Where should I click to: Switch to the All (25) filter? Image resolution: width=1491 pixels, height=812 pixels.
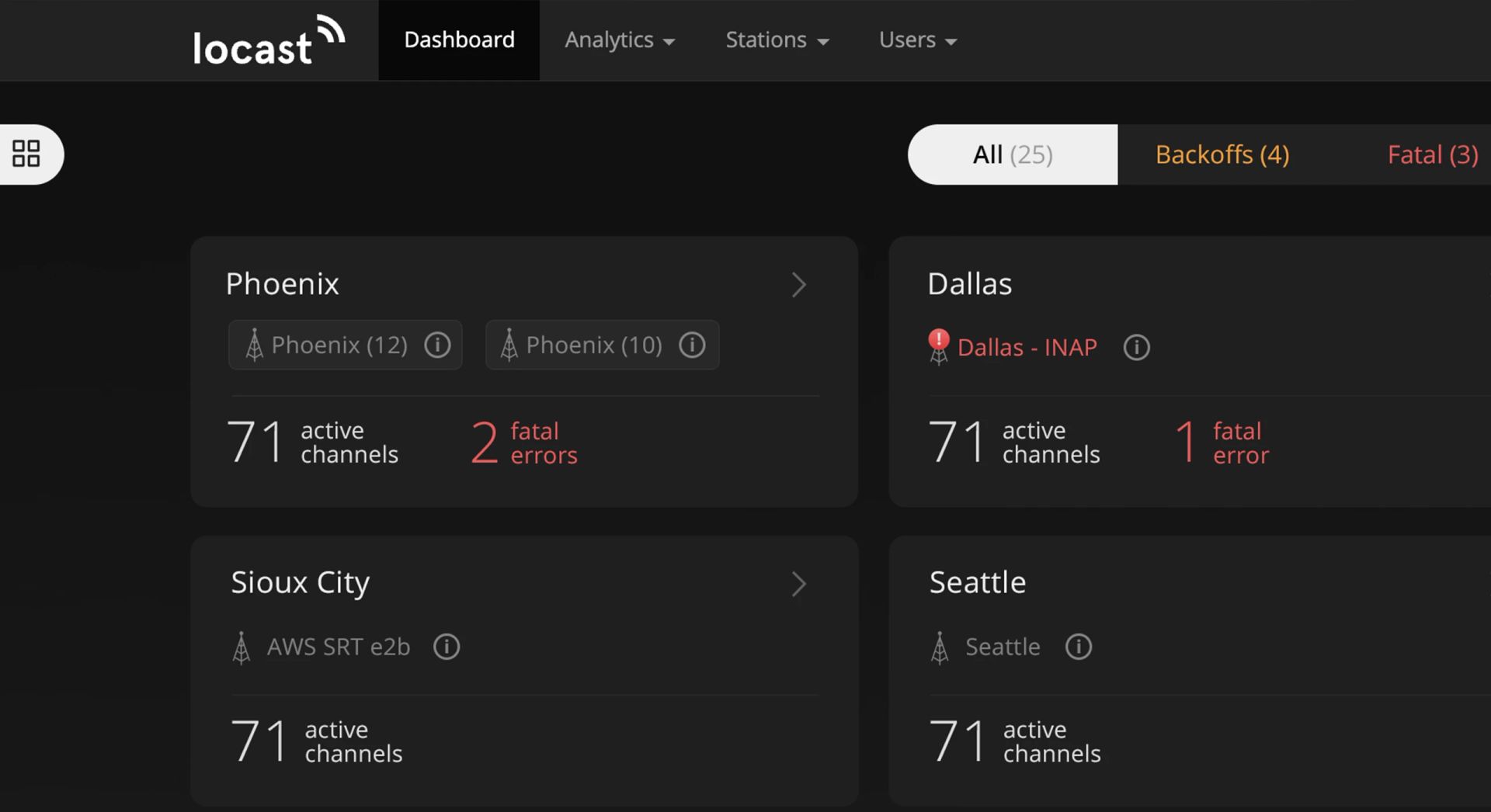(x=1012, y=154)
